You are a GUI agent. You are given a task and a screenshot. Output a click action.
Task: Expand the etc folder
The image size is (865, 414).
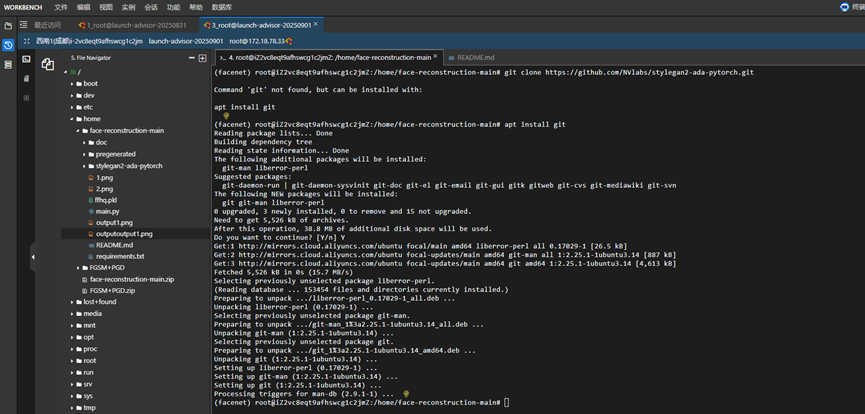[x=72, y=107]
